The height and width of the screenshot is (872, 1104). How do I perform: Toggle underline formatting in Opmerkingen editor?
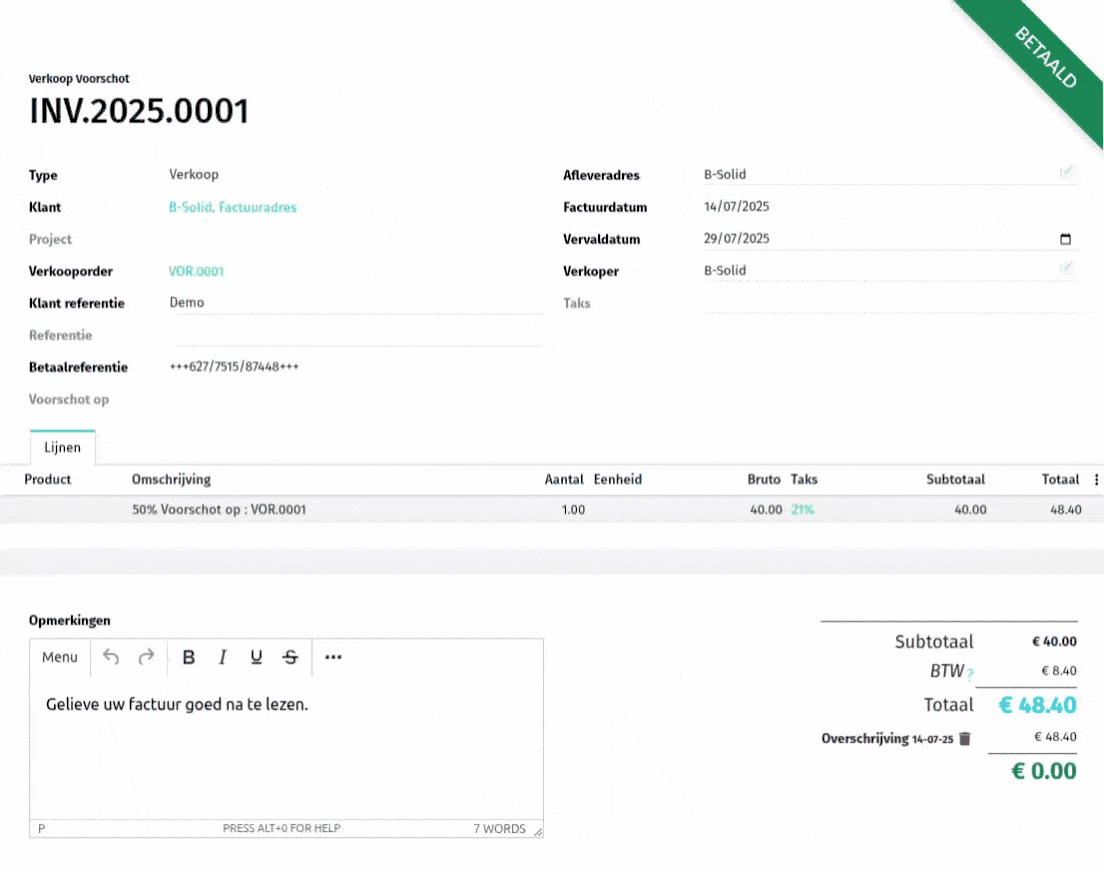256,657
